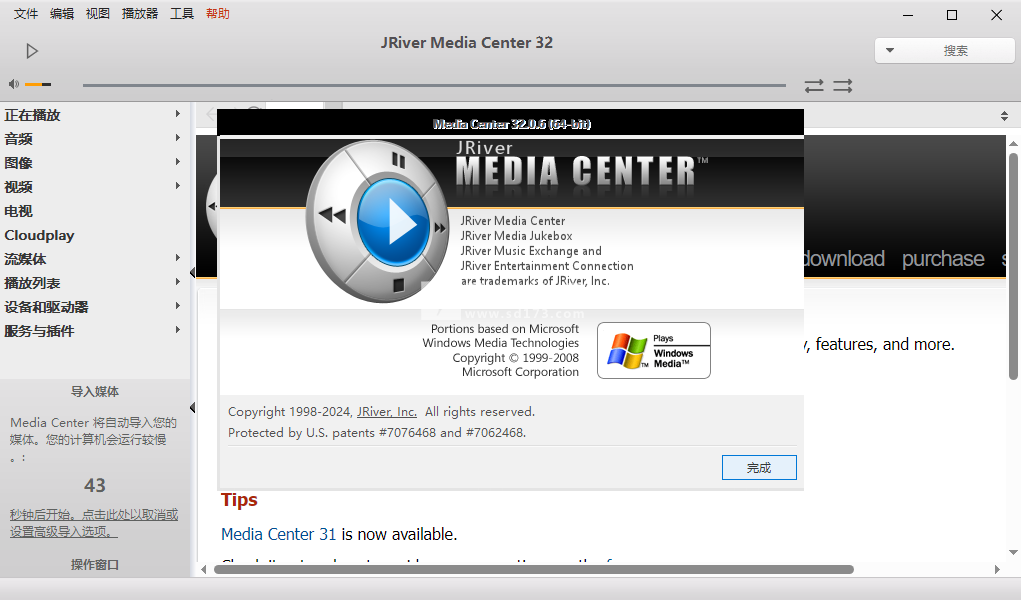The image size is (1021, 600).
Task: Click horizontal scrollbar right arrow
Action: [997, 569]
